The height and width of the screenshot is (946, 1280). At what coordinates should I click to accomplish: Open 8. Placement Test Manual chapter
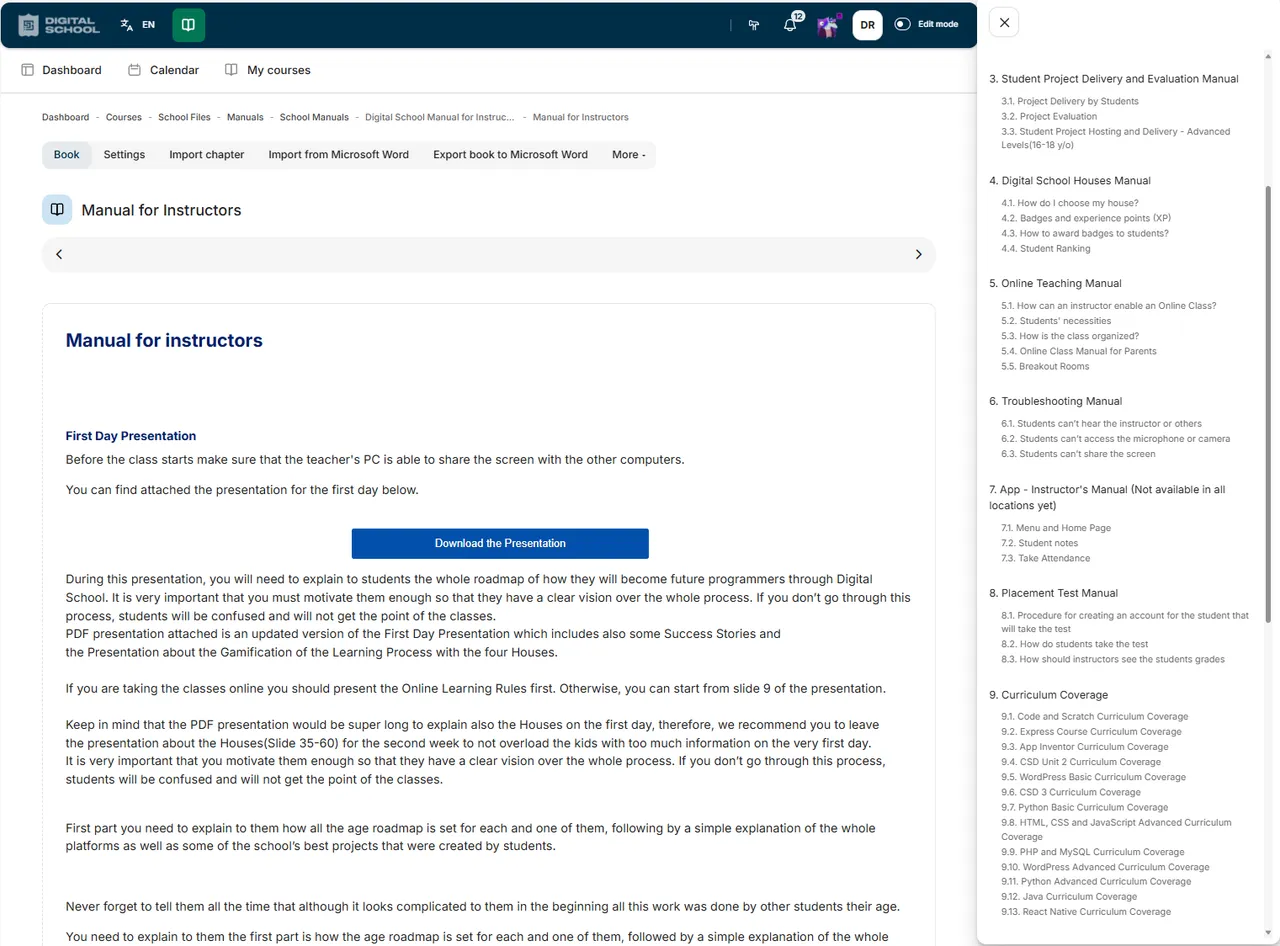(1053, 593)
